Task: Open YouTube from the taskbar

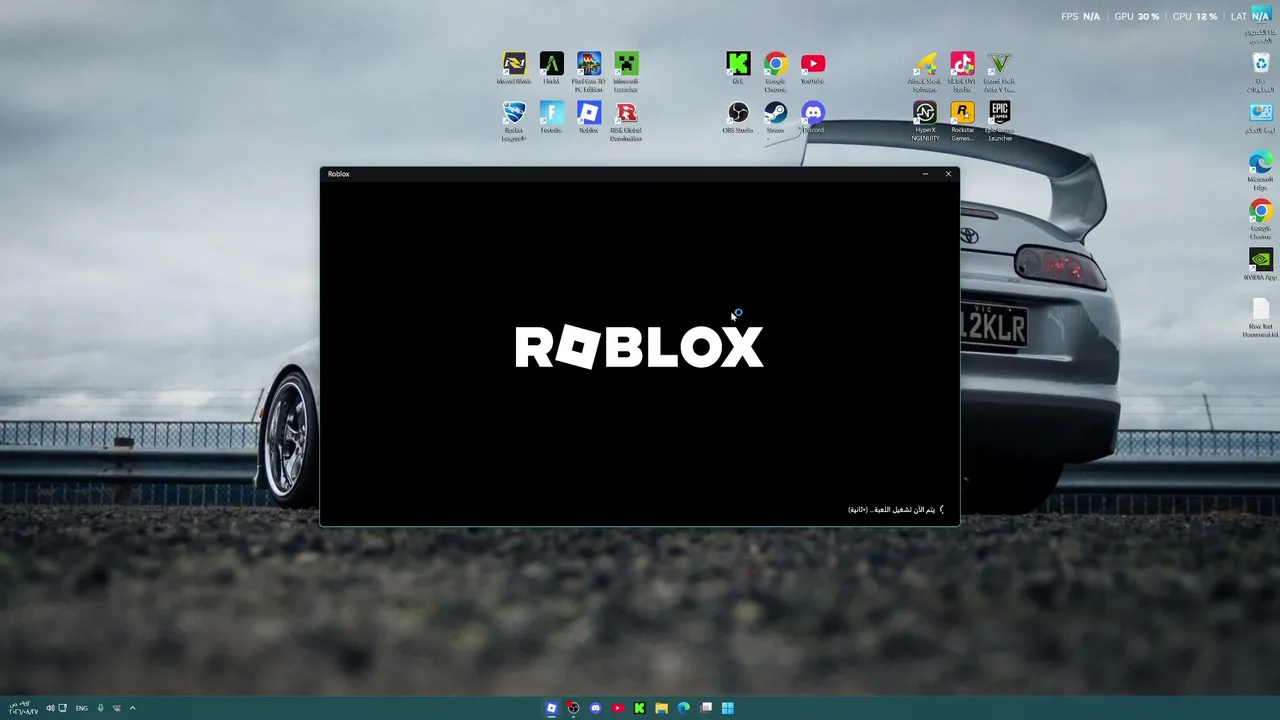Action: 617,708
